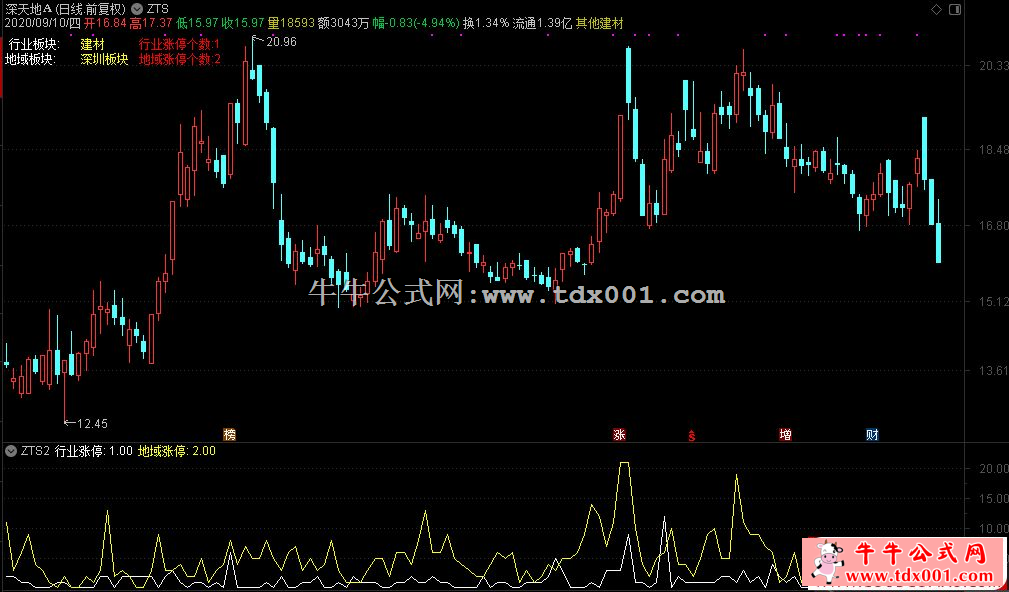
Task: Click the red $ dividend marker icon
Action: pos(690,435)
